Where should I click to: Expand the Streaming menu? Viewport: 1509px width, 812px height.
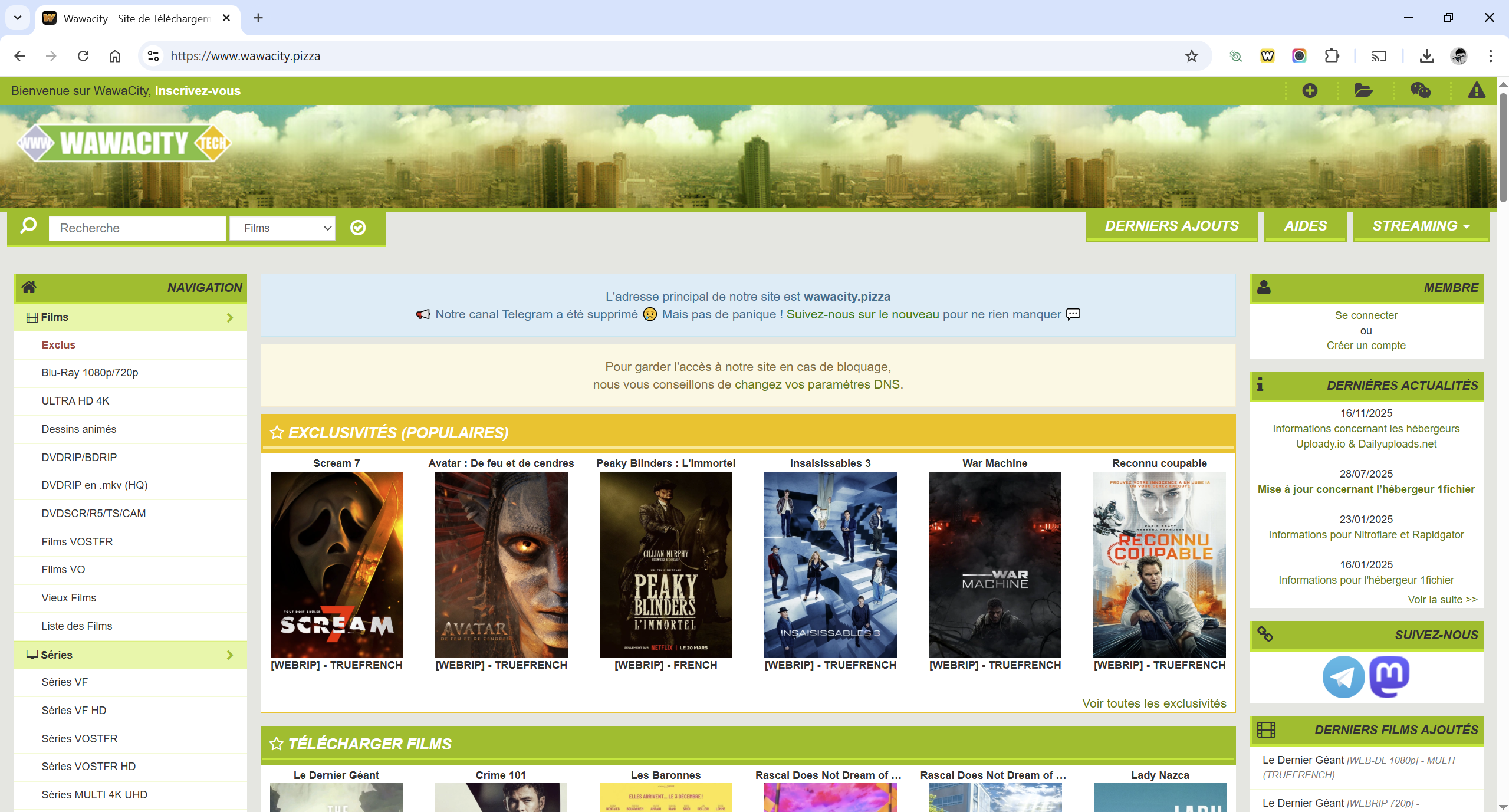(1421, 226)
